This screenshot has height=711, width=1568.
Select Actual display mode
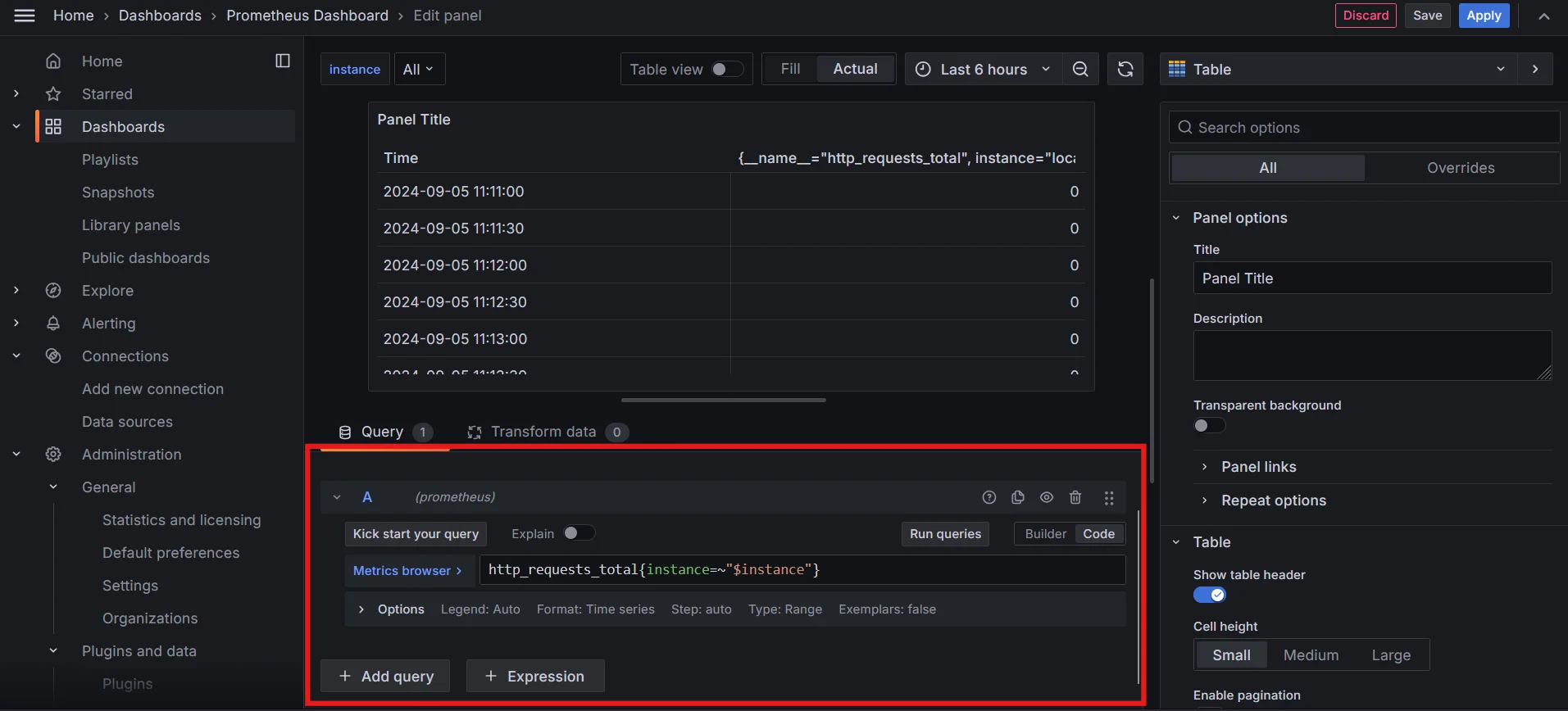tap(855, 70)
